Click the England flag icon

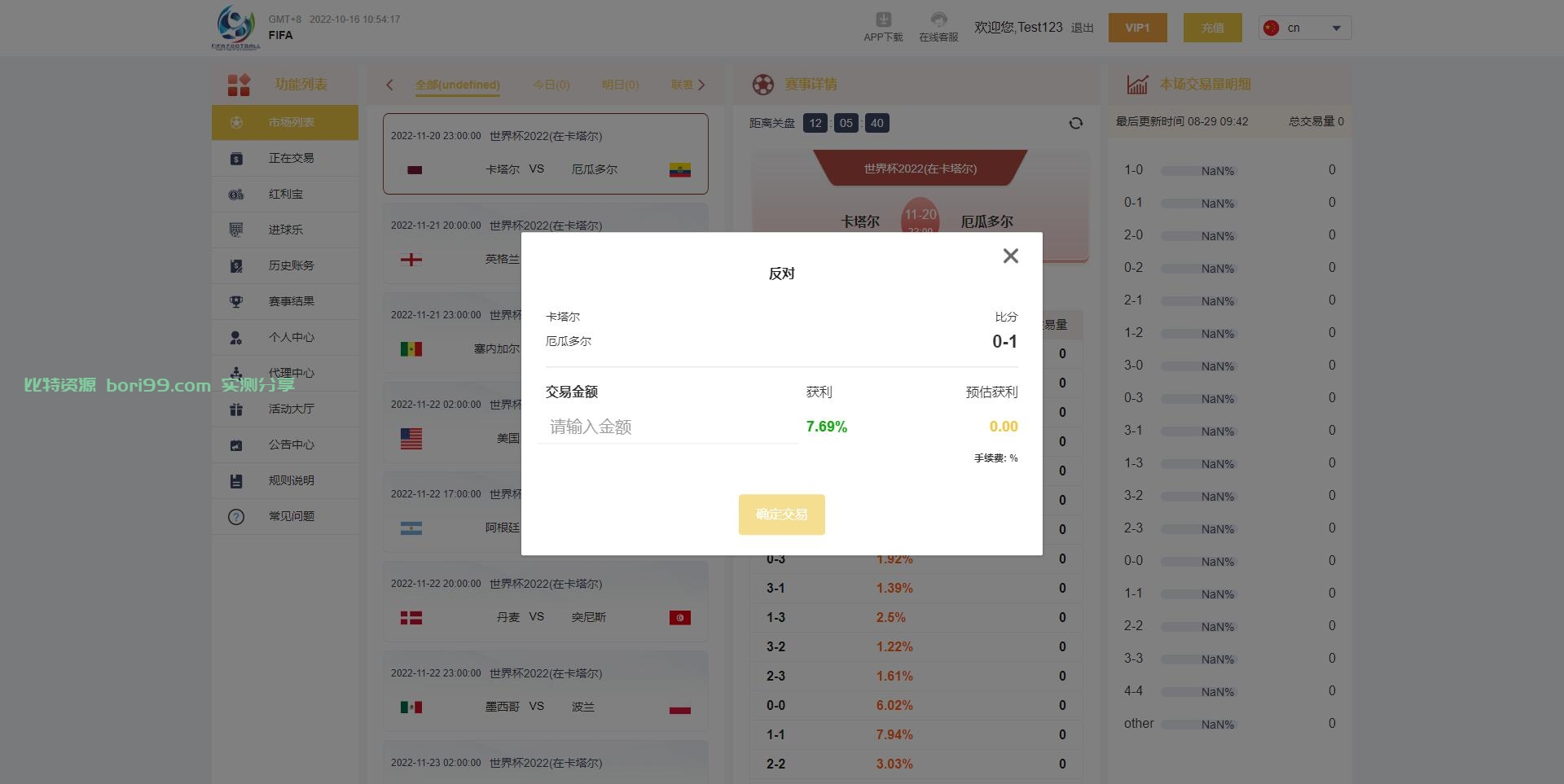(411, 260)
